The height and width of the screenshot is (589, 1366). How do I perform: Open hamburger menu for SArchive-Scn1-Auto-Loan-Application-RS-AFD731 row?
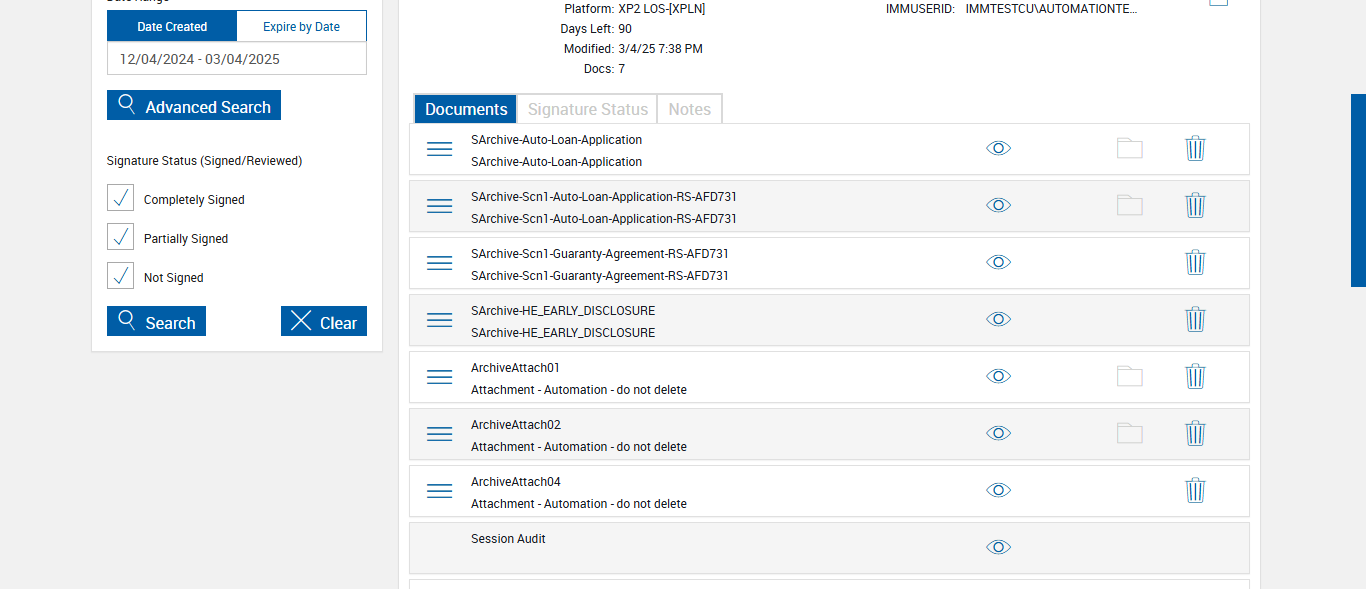[440, 206]
